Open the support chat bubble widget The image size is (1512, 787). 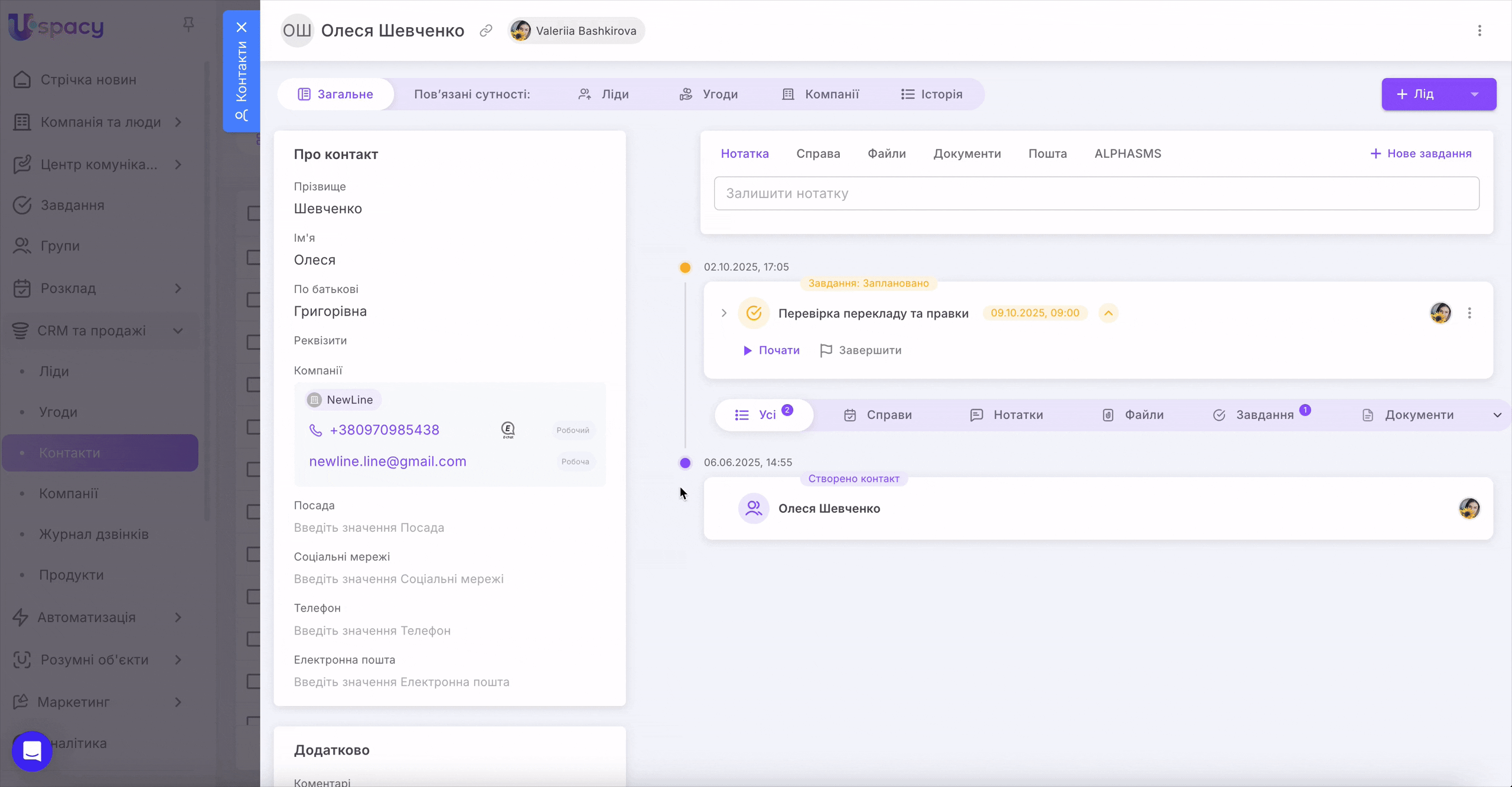pyautogui.click(x=32, y=751)
